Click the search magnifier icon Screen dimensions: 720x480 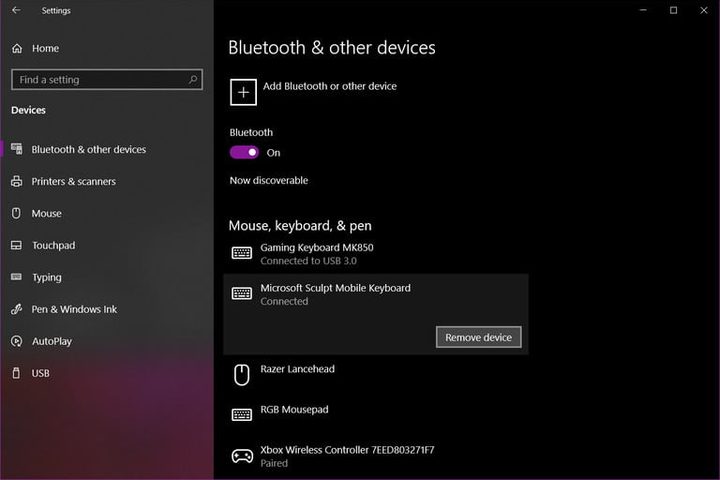[x=192, y=80]
